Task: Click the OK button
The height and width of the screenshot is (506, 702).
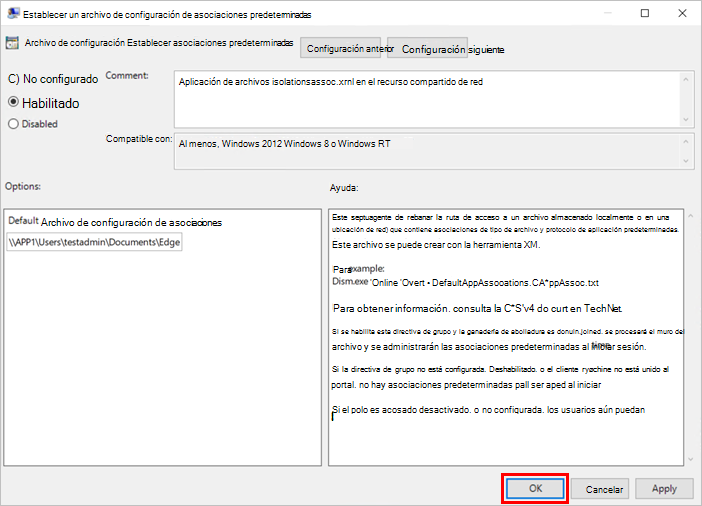Action: coord(535,489)
